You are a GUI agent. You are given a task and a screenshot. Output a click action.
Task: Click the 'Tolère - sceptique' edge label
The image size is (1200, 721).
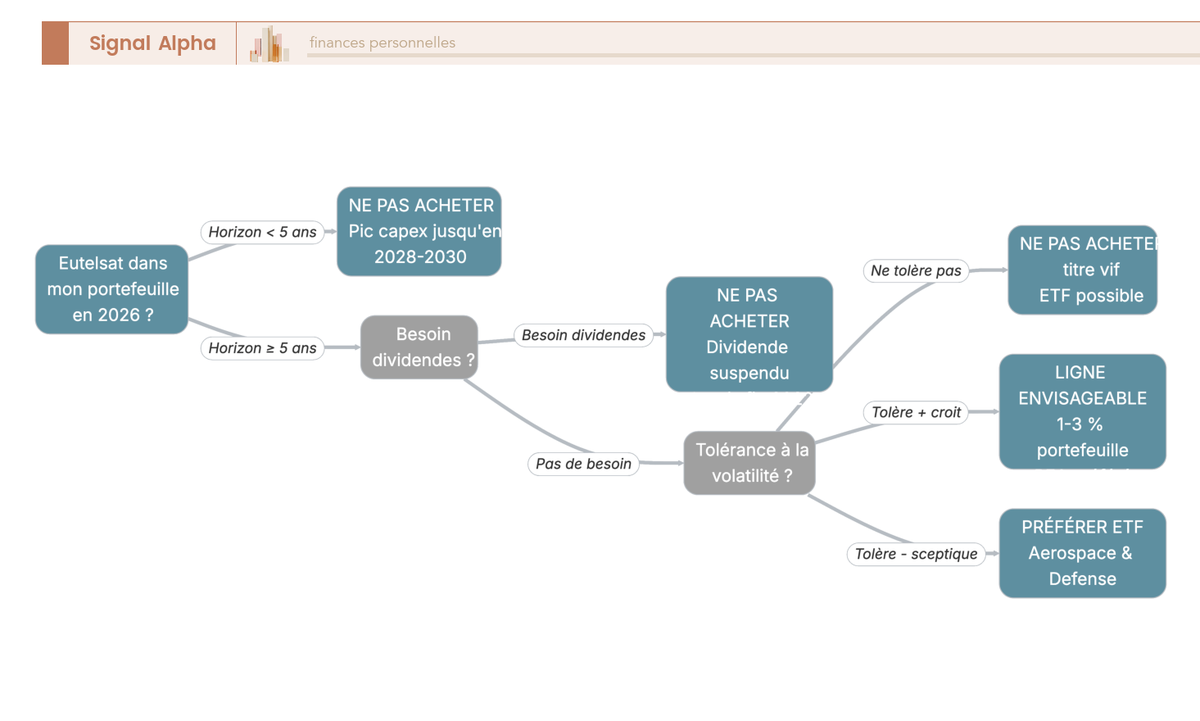tap(916, 553)
